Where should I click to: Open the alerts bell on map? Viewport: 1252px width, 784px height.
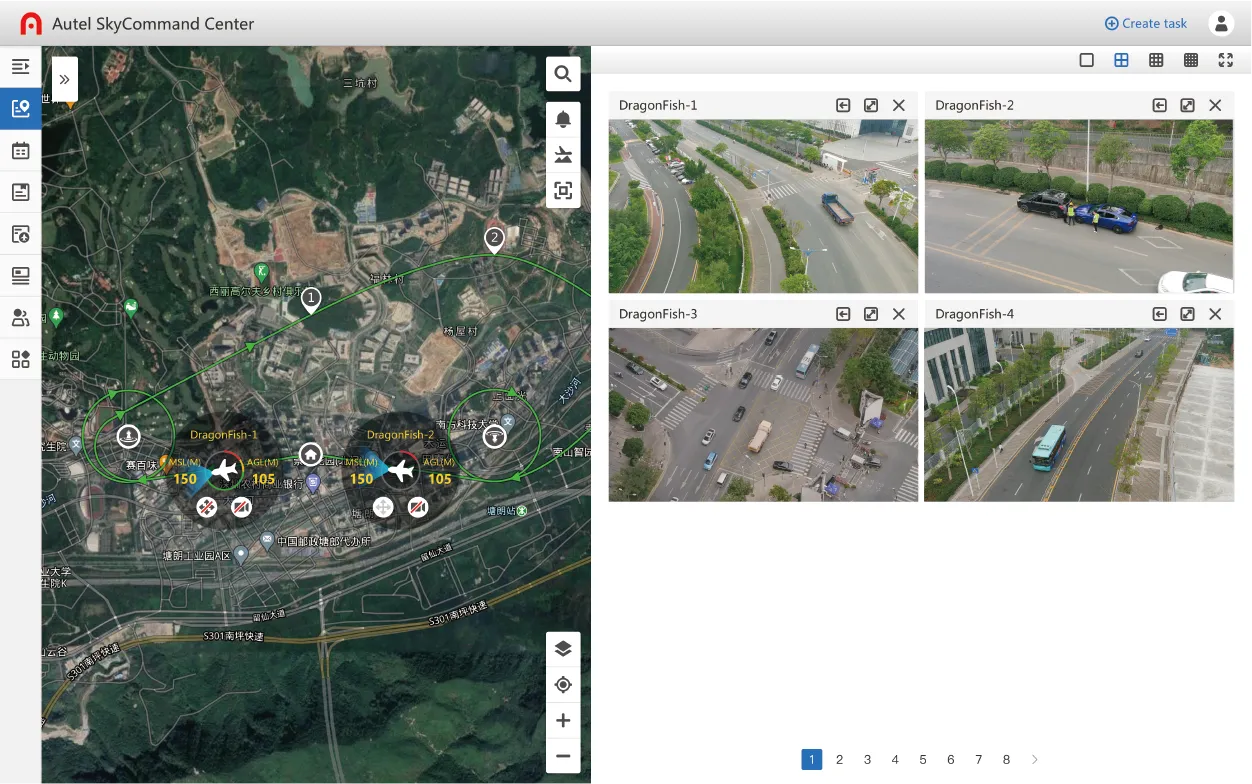point(563,120)
